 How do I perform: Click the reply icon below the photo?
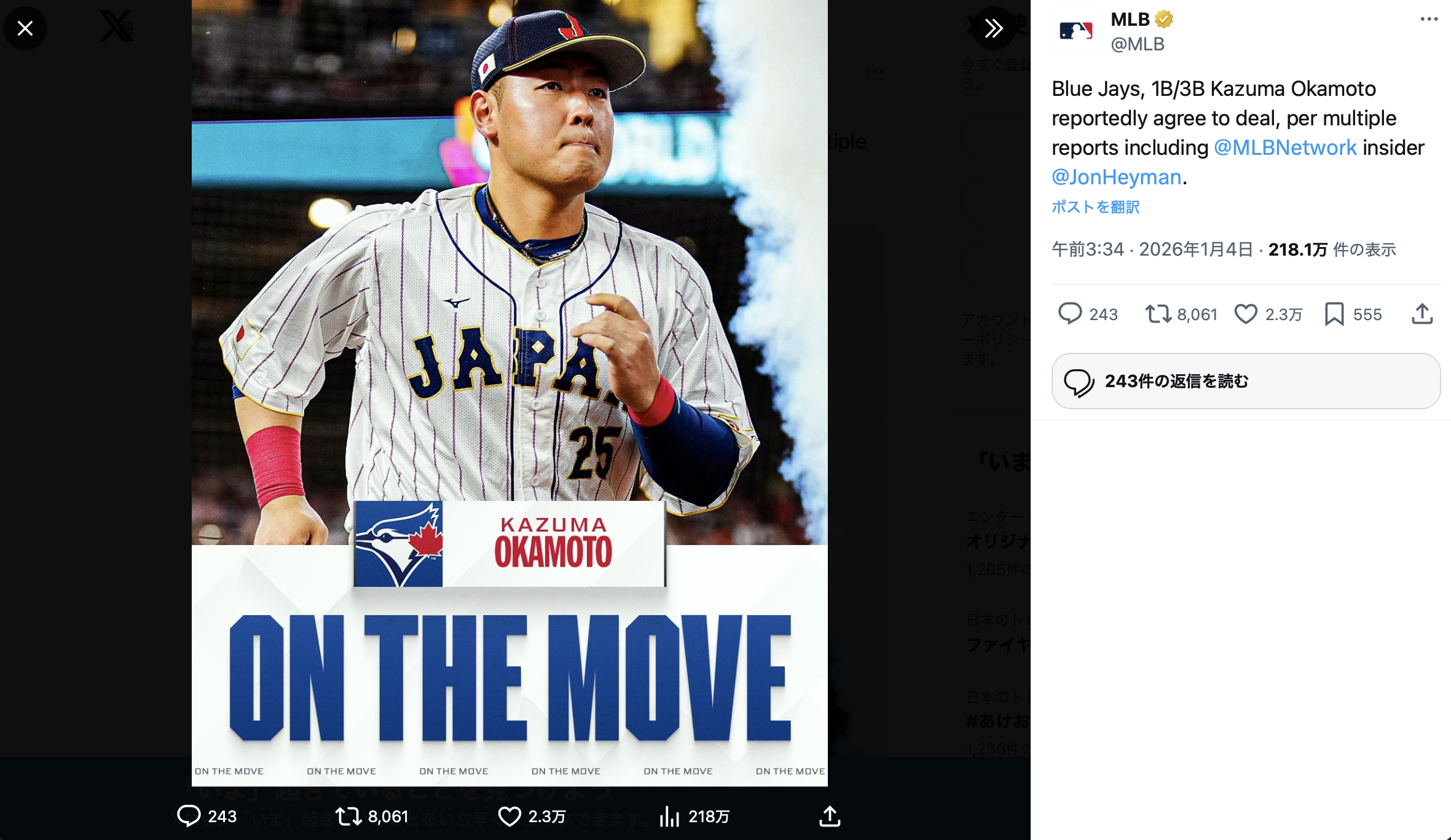pos(189,816)
